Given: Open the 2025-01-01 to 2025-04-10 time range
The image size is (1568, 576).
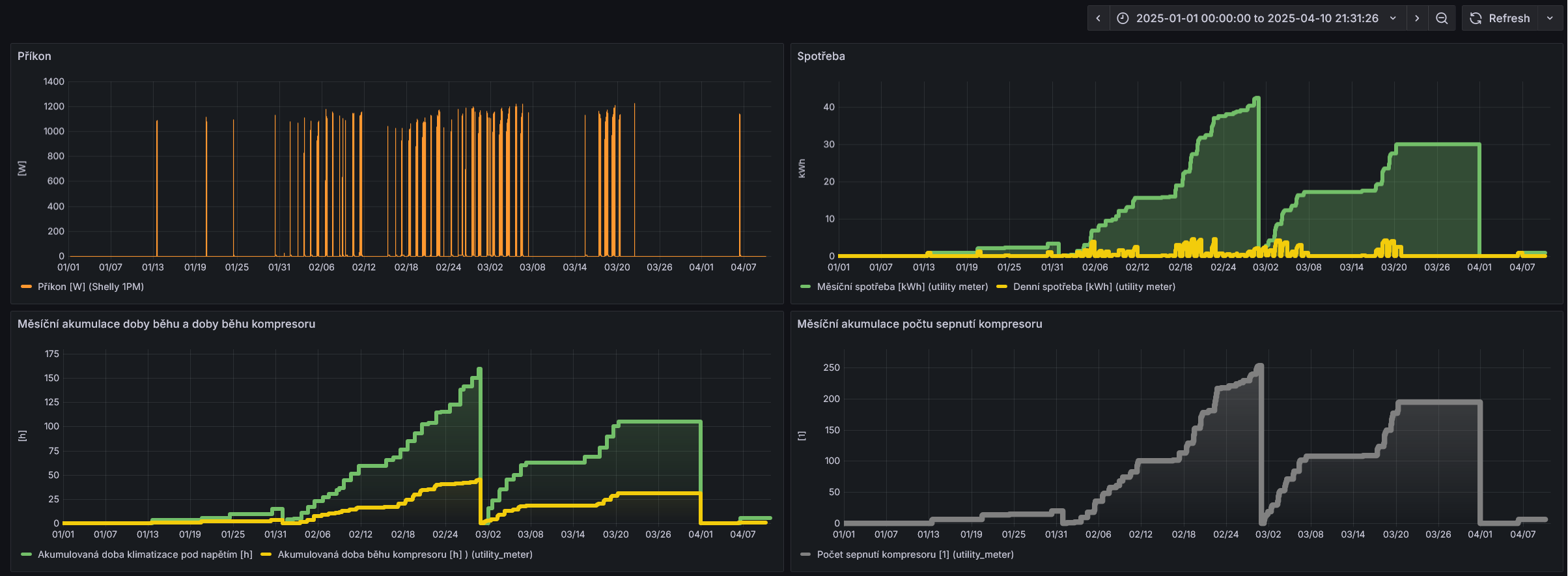Looking at the screenshot, I should click(x=1257, y=18).
